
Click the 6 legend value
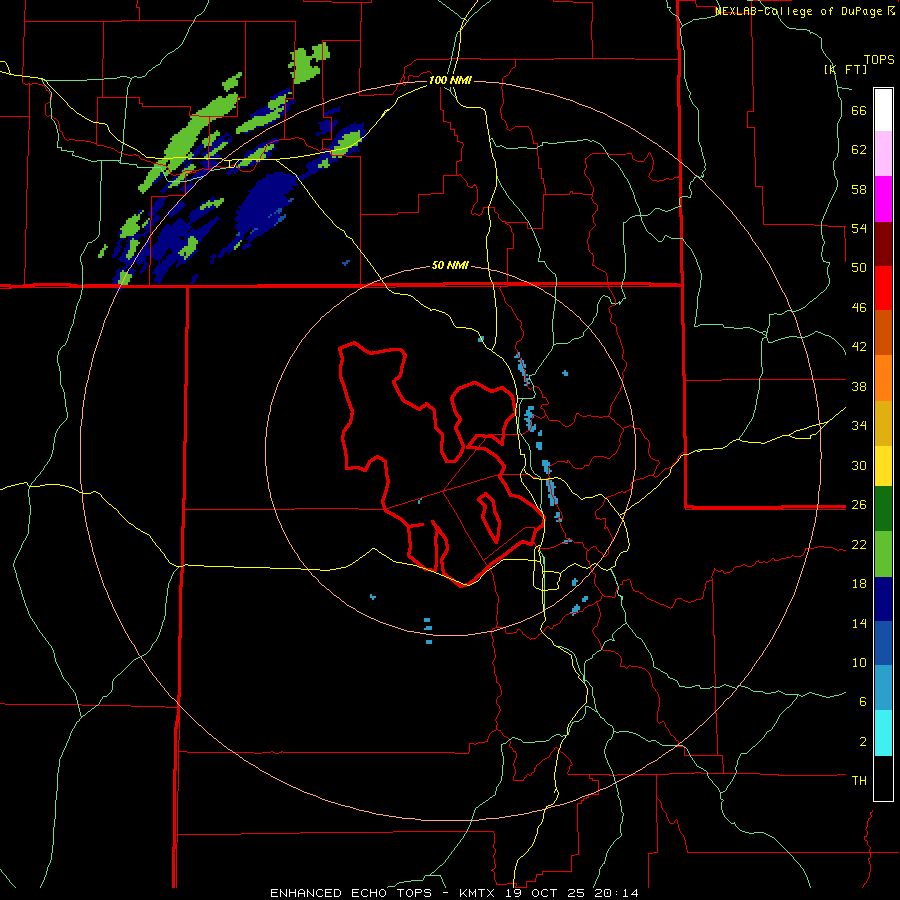(863, 702)
